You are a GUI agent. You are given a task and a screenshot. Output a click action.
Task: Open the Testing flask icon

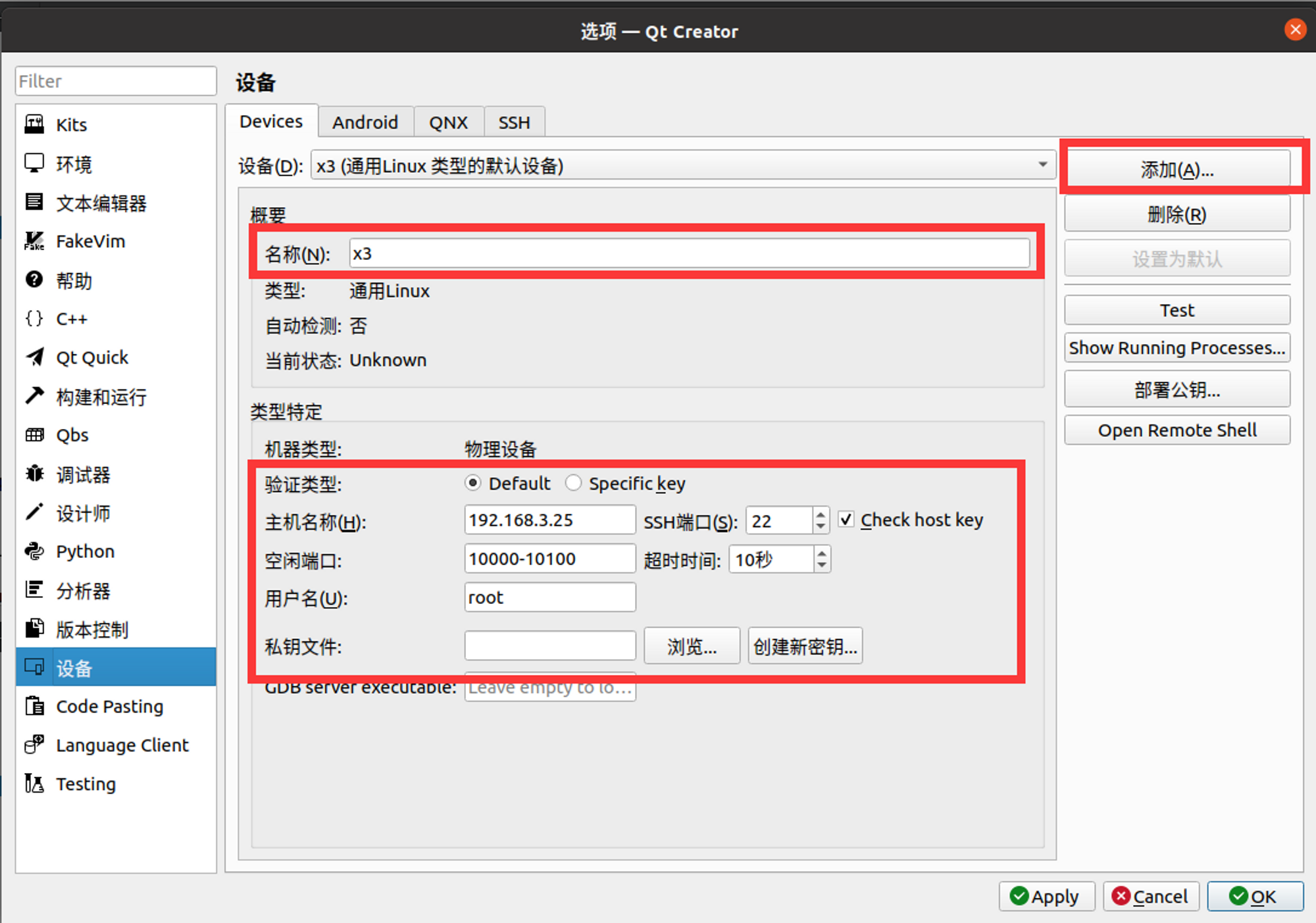tap(34, 784)
